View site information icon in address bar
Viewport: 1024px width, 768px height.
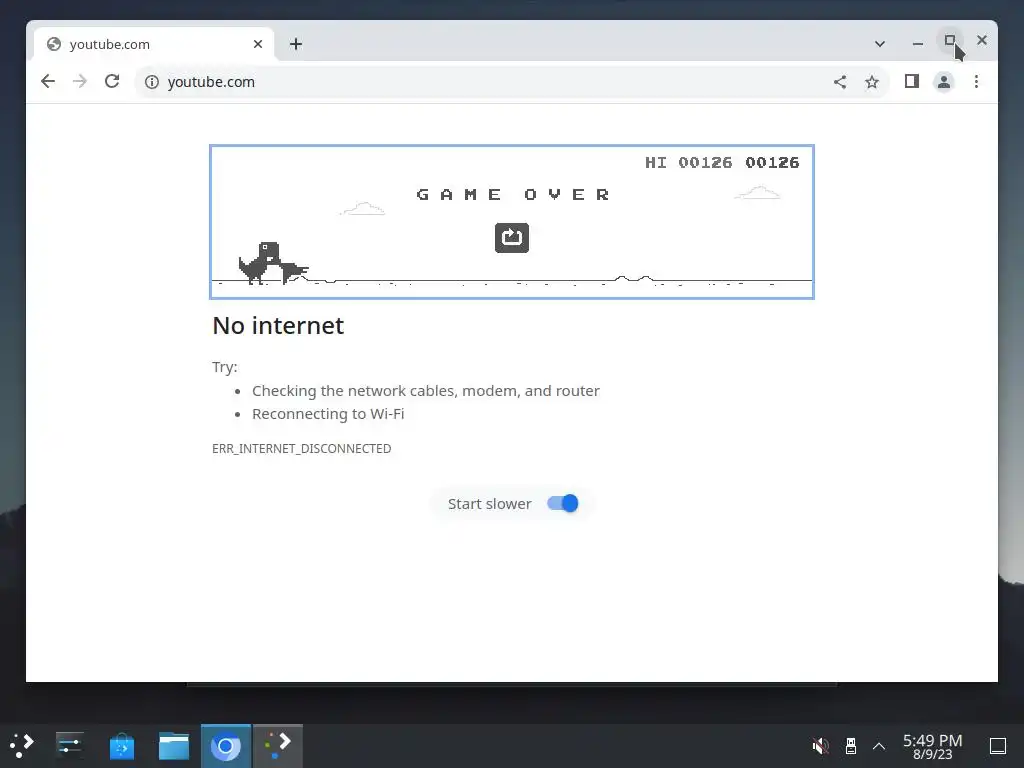[152, 82]
